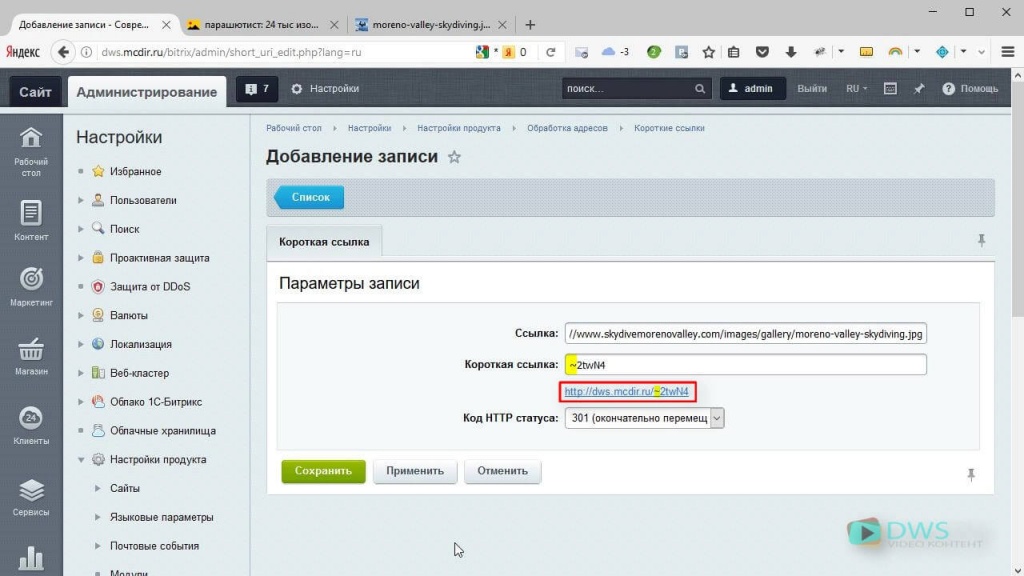Image resolution: width=1024 pixels, height=576 pixels.
Task: Open the Помощь help link
Action: 970,89
